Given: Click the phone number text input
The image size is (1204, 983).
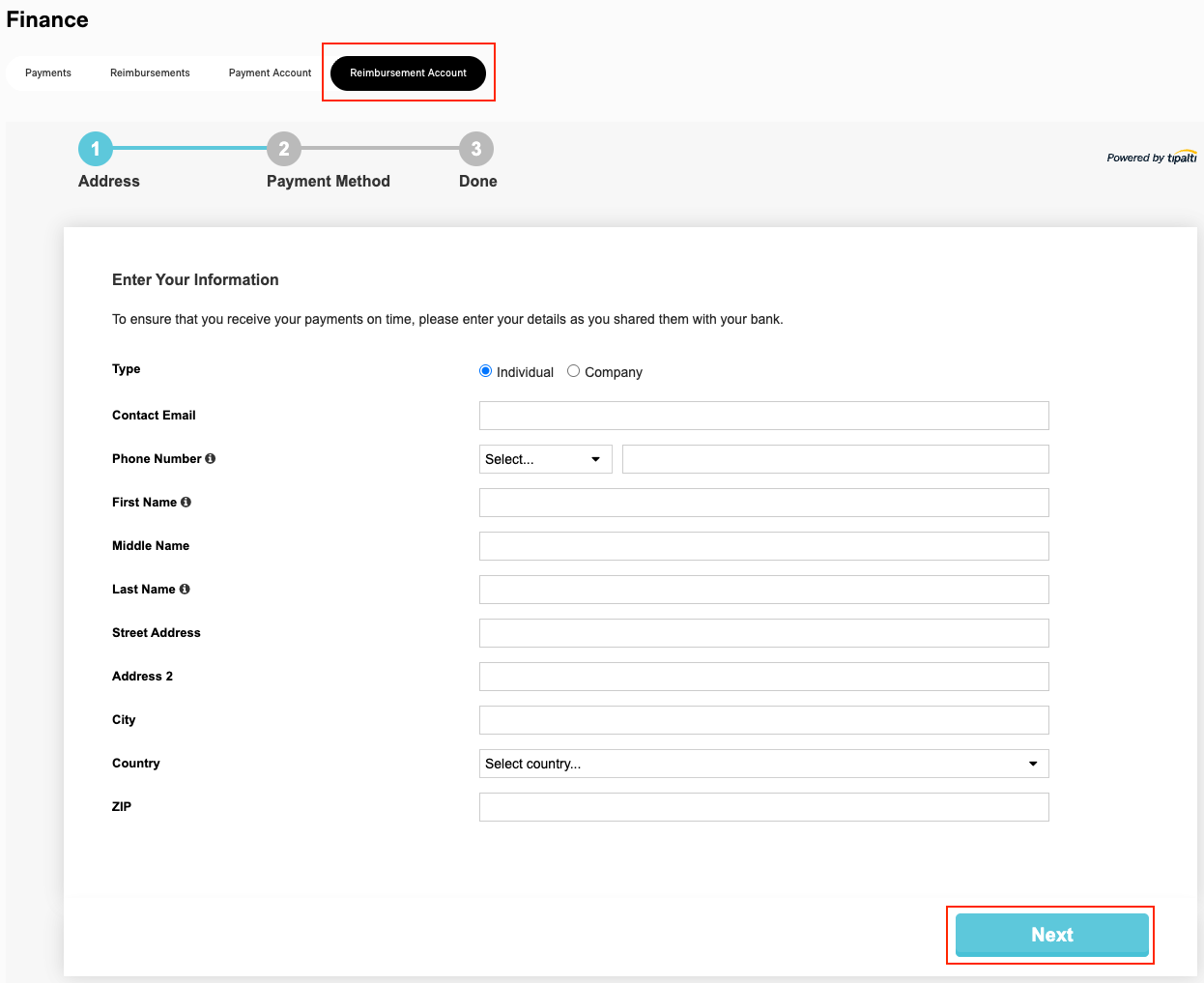Looking at the screenshot, I should click(835, 459).
